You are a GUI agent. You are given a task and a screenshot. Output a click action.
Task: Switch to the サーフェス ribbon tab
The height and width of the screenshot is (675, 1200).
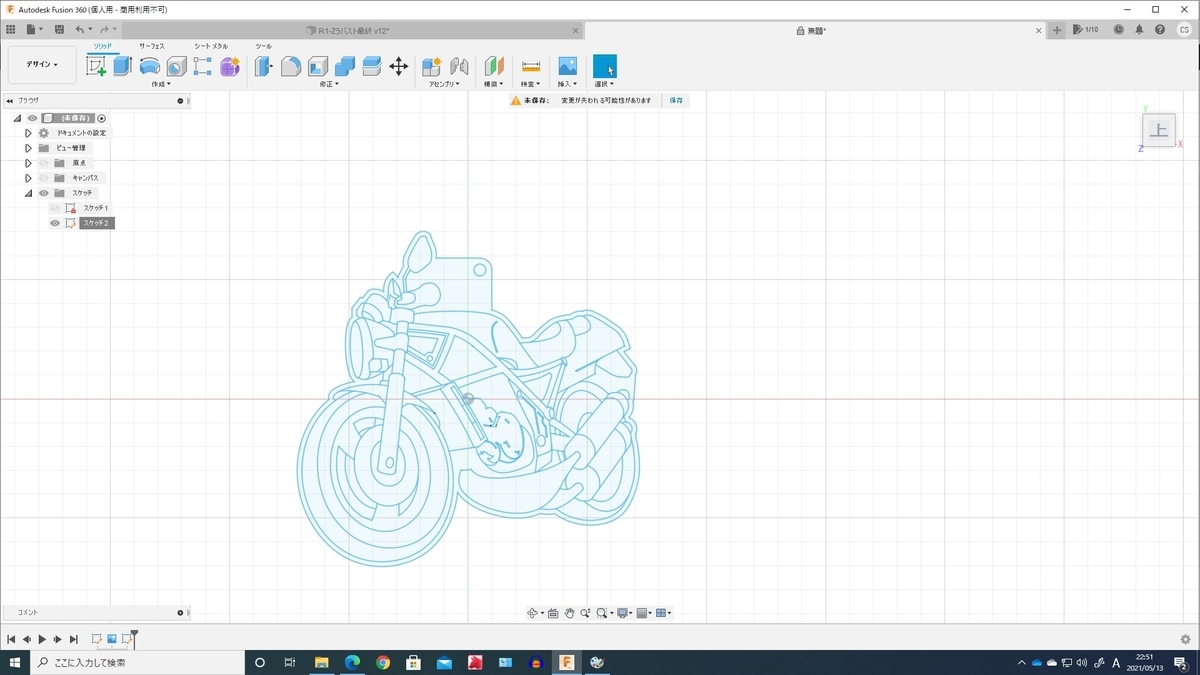click(152, 46)
